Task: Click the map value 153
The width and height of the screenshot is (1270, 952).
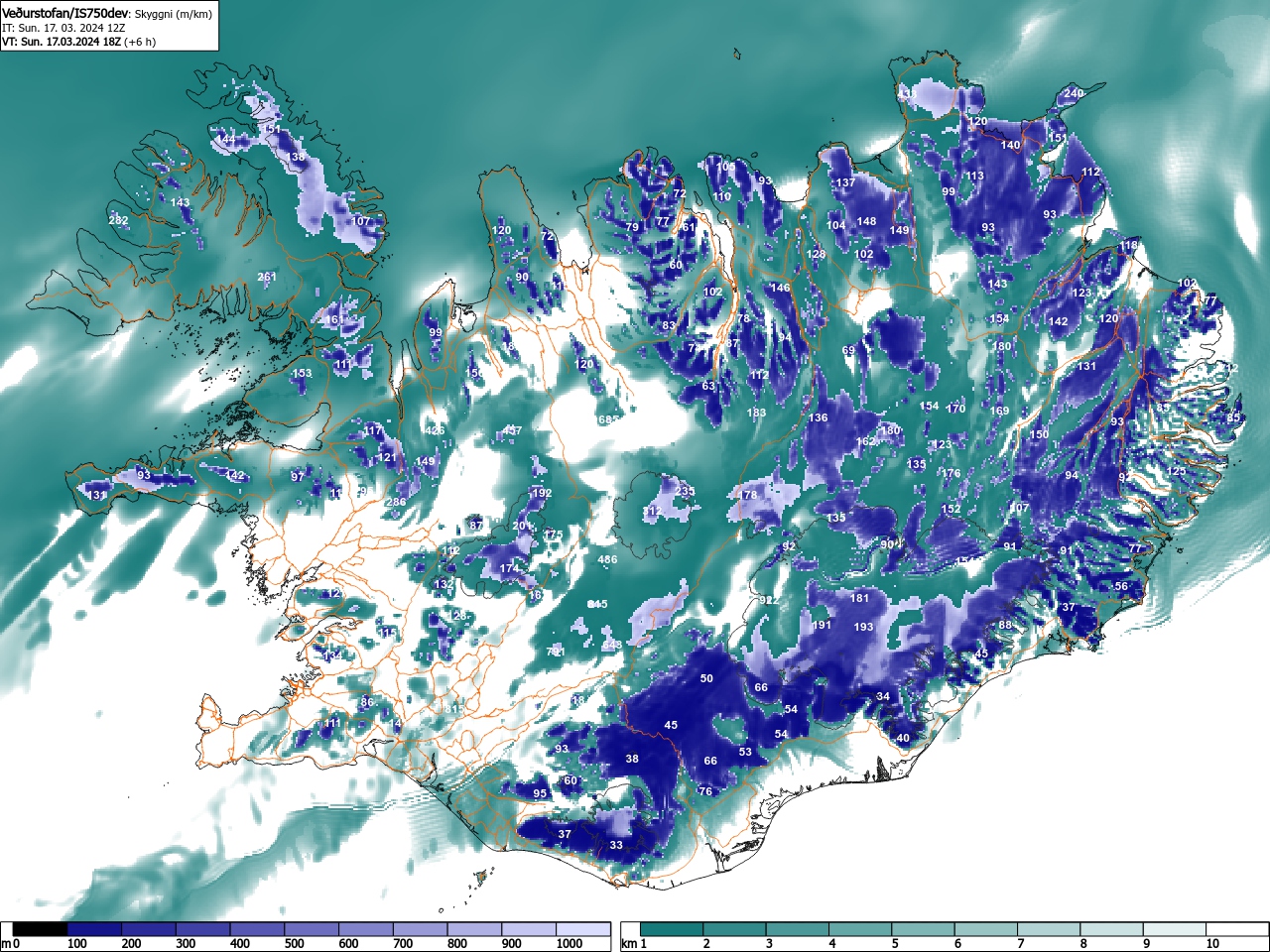Action: click(302, 374)
